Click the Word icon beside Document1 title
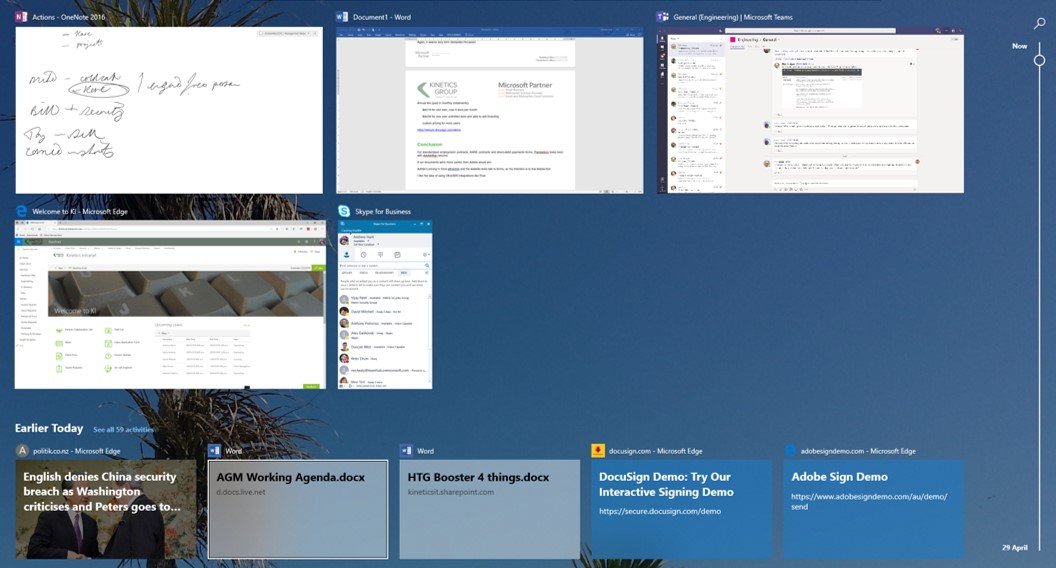 tap(342, 17)
